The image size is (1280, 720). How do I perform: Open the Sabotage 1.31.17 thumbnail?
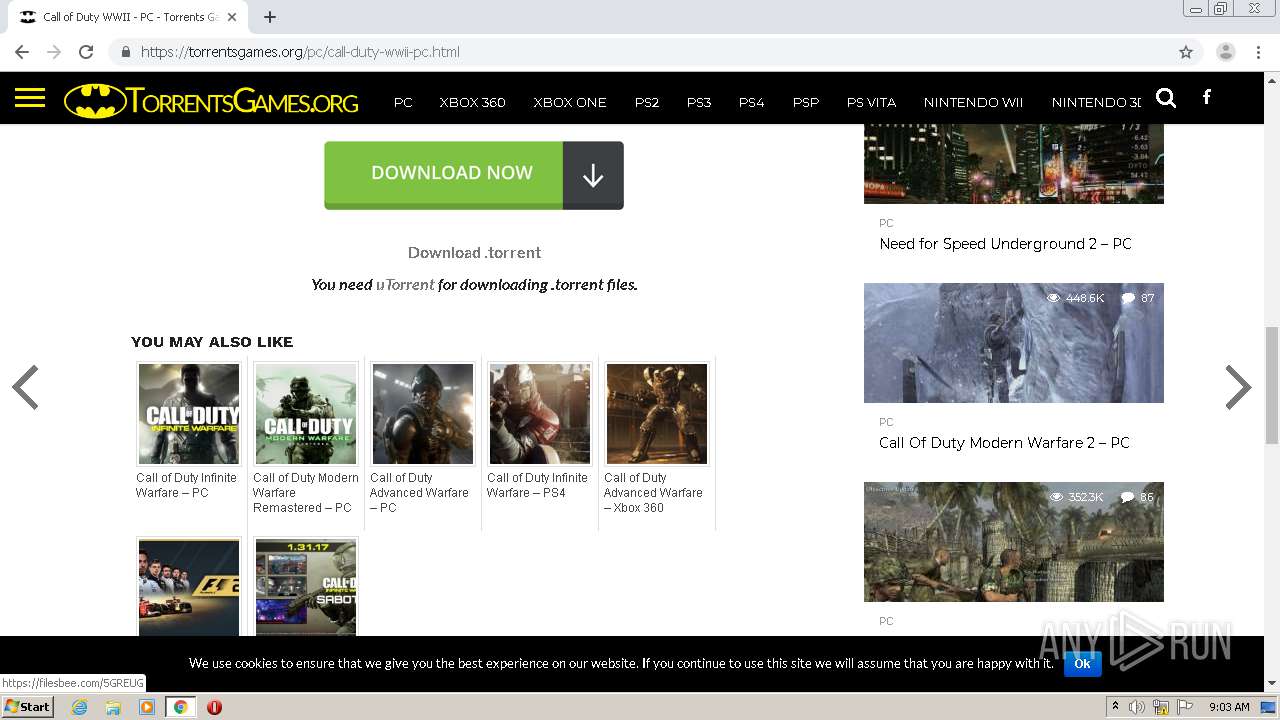306,587
